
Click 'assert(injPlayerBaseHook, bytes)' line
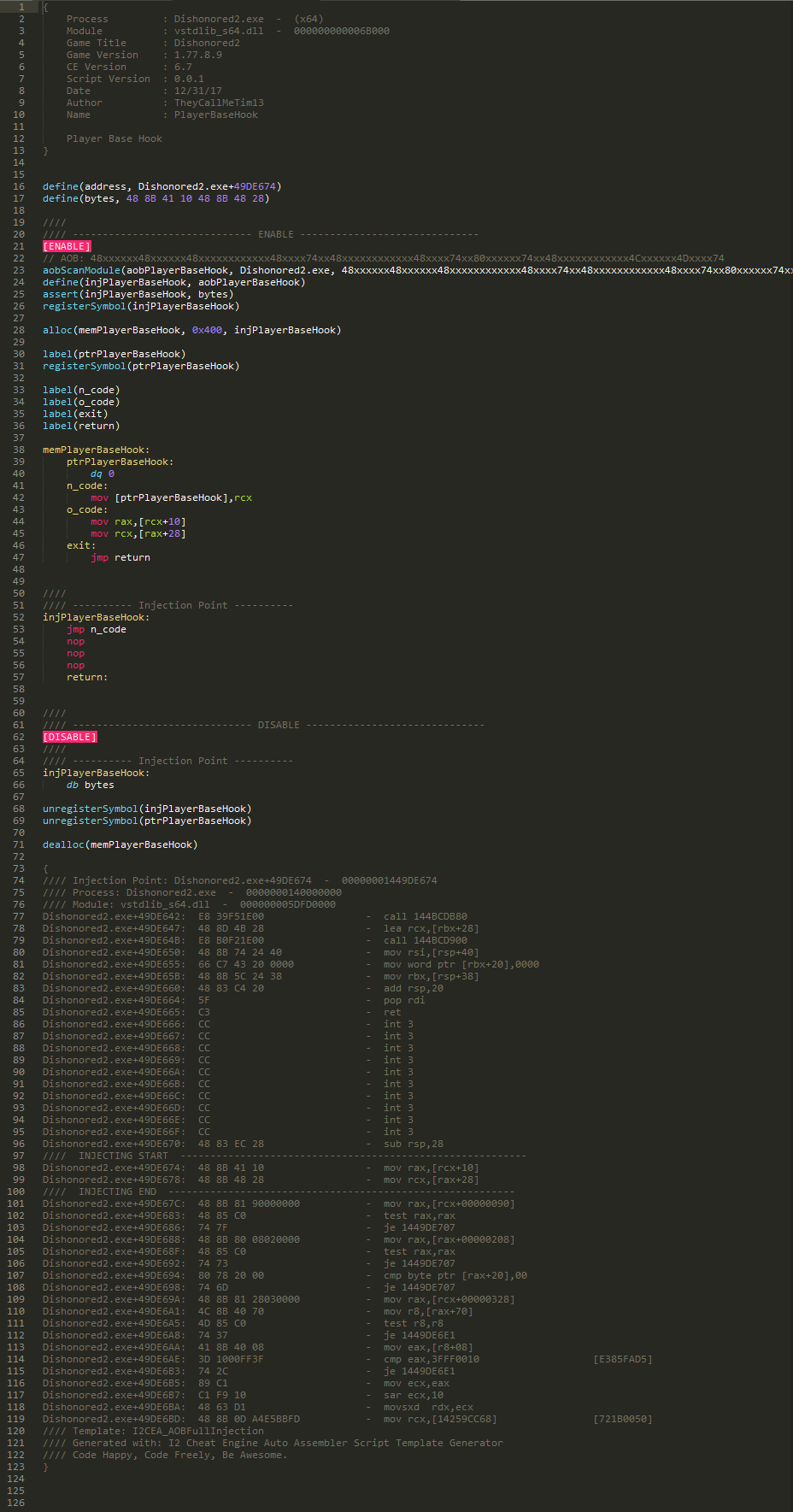(138, 294)
